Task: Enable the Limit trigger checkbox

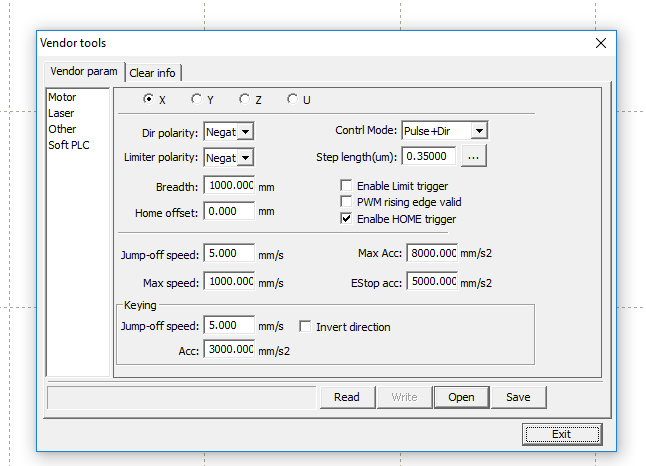Action: [x=347, y=186]
